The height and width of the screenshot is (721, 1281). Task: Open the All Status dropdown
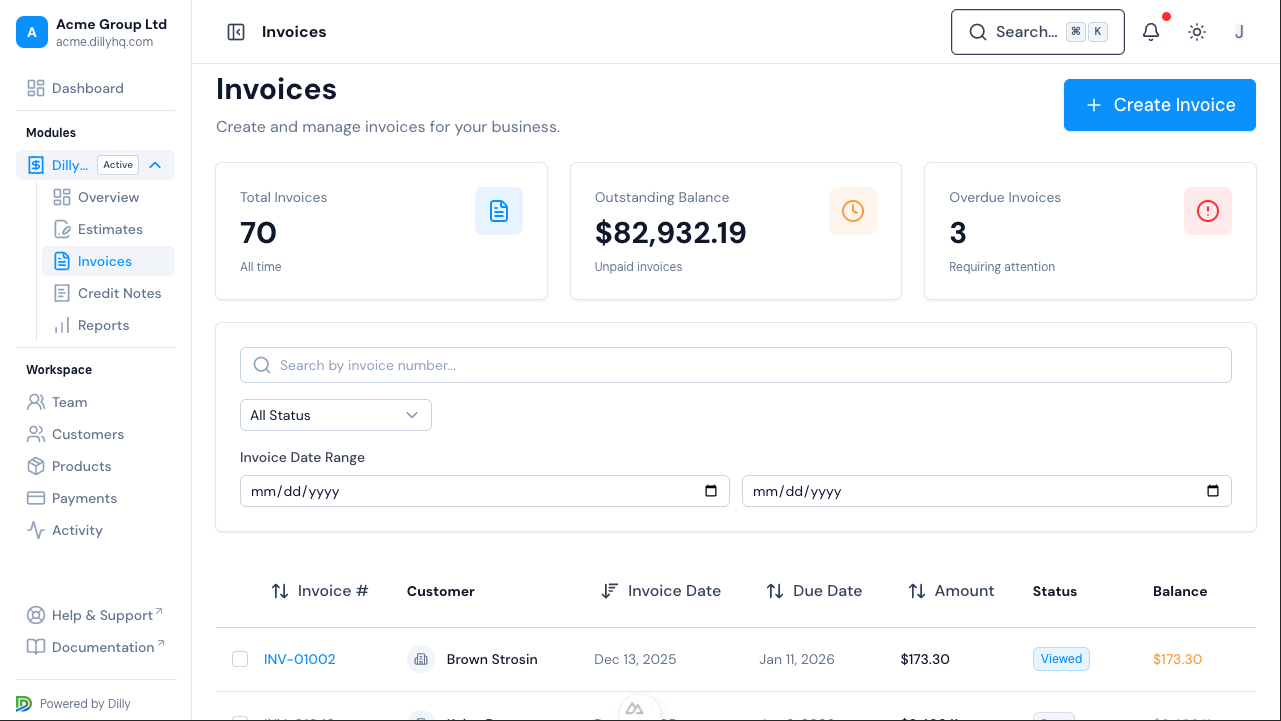[335, 414]
